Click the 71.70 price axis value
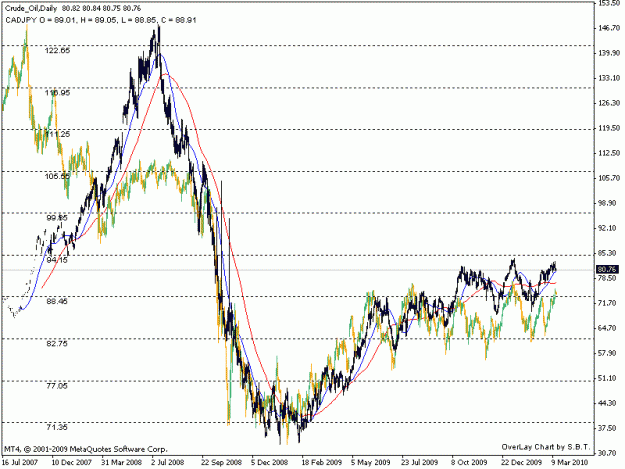The image size is (625, 469). click(609, 303)
